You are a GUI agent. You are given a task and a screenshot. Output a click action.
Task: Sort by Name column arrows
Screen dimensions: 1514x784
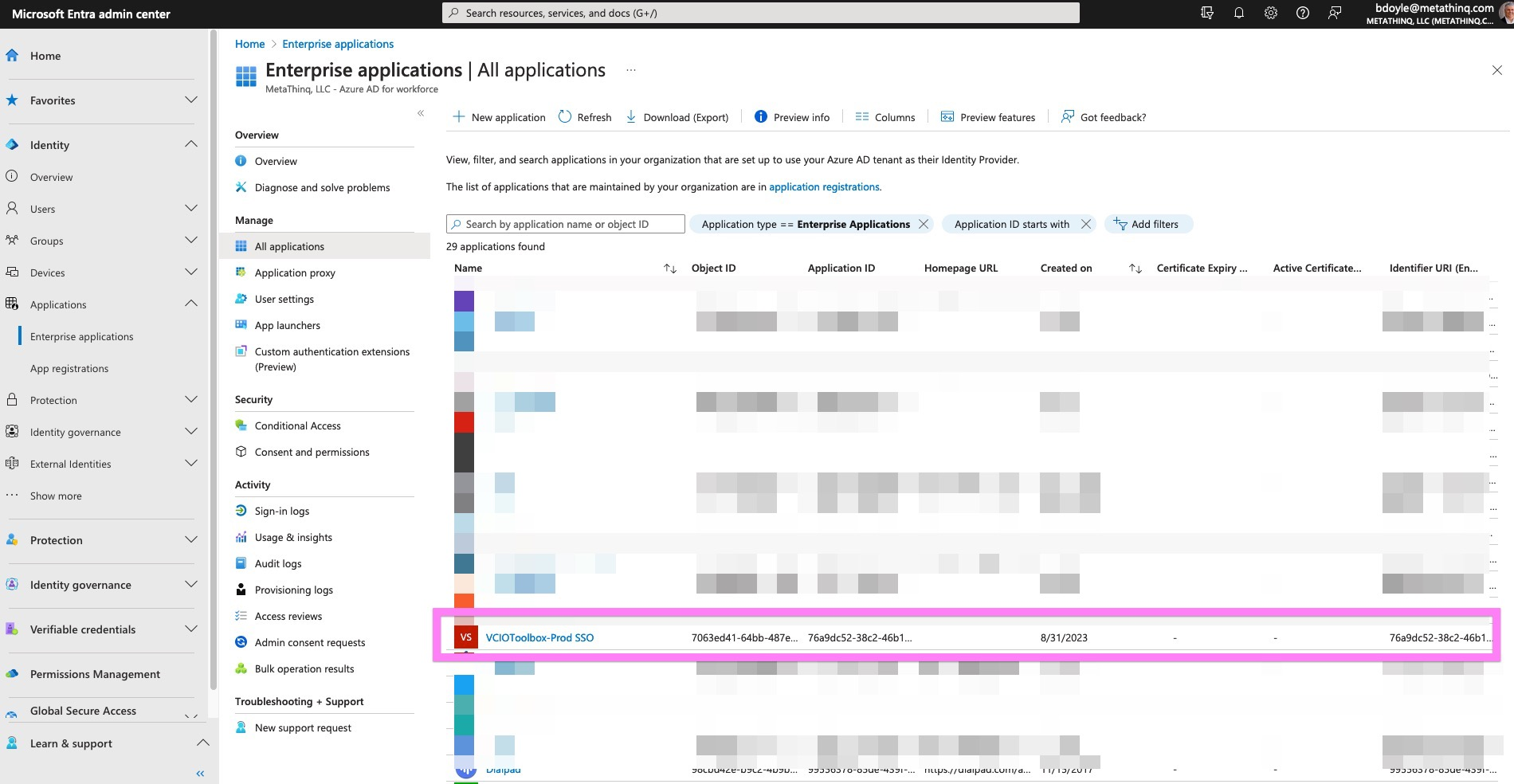[670, 269]
